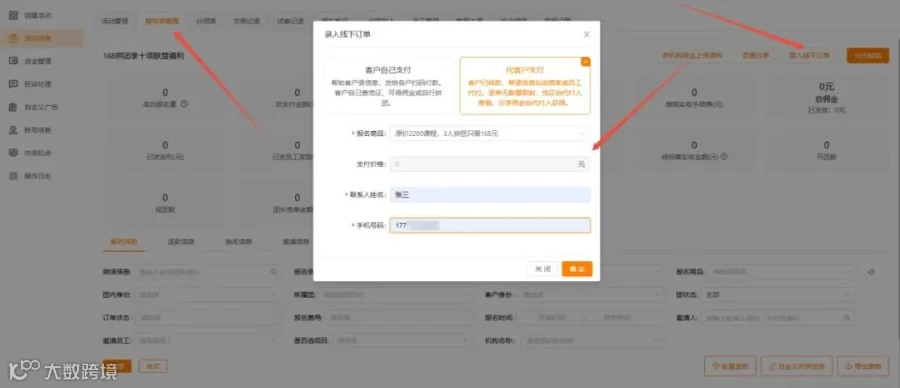Click the search icon in 邀请人 field
Viewport: 900px width, 388px height.
pyautogui.click(x=847, y=317)
